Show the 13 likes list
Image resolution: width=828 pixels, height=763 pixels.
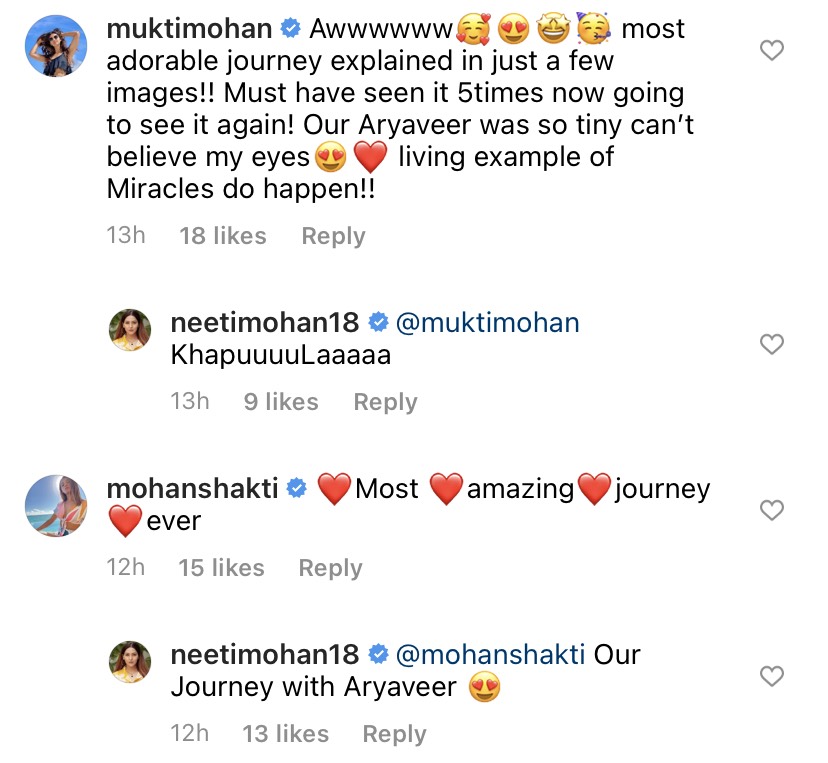(x=285, y=734)
